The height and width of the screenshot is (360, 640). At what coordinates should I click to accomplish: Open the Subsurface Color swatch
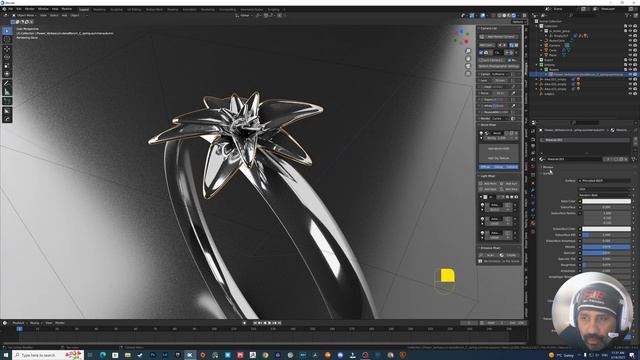click(x=606, y=229)
